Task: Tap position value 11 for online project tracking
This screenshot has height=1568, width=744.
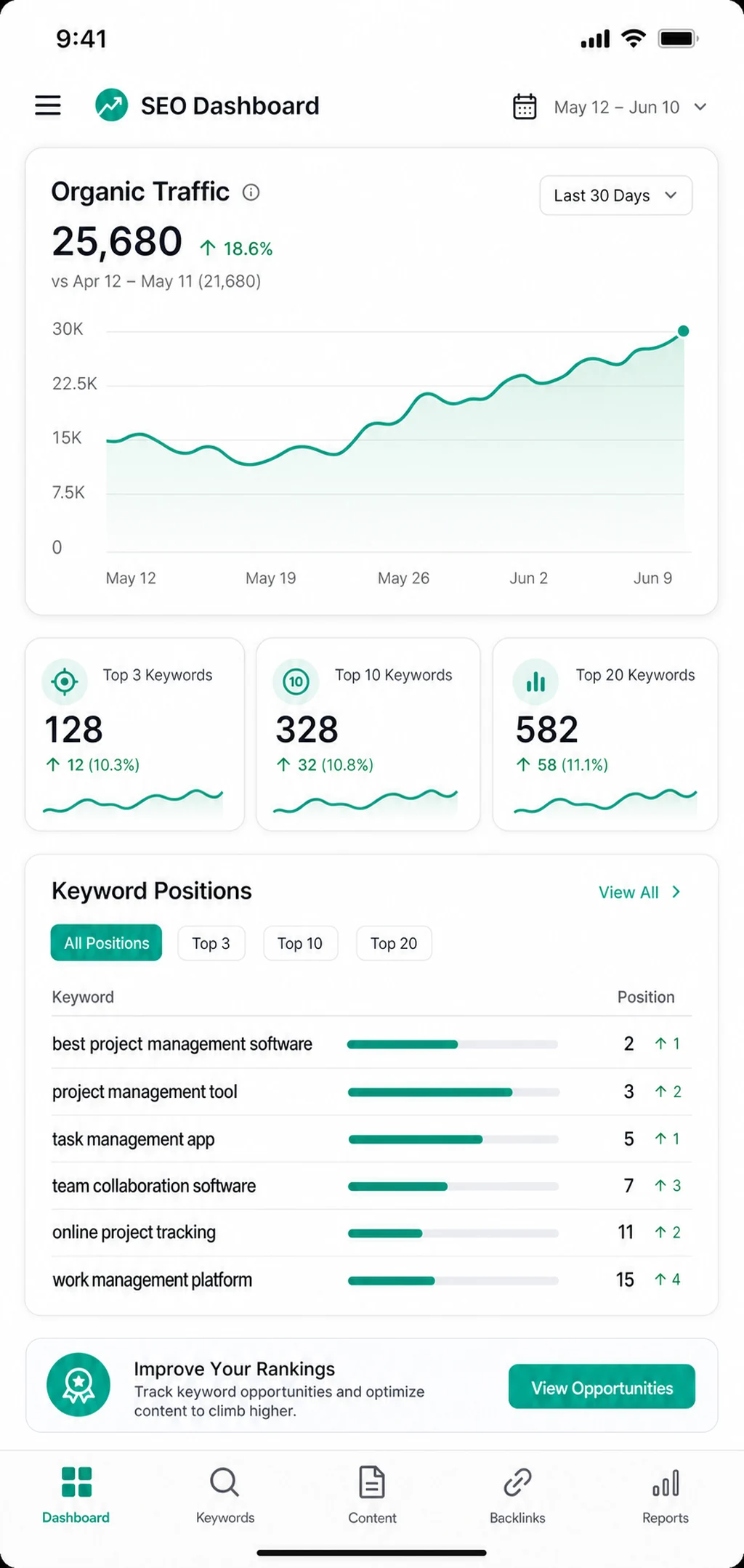Action: pos(626,1232)
